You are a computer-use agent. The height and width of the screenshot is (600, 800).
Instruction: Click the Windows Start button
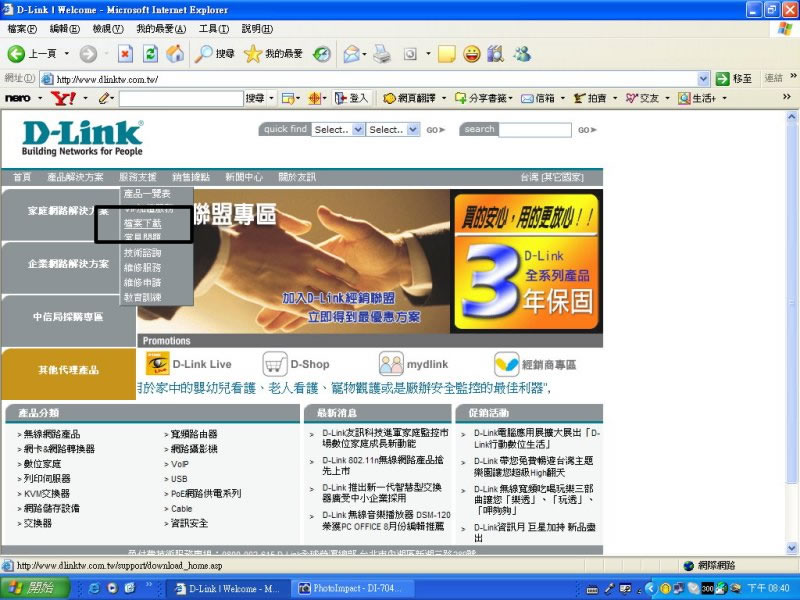coord(35,588)
